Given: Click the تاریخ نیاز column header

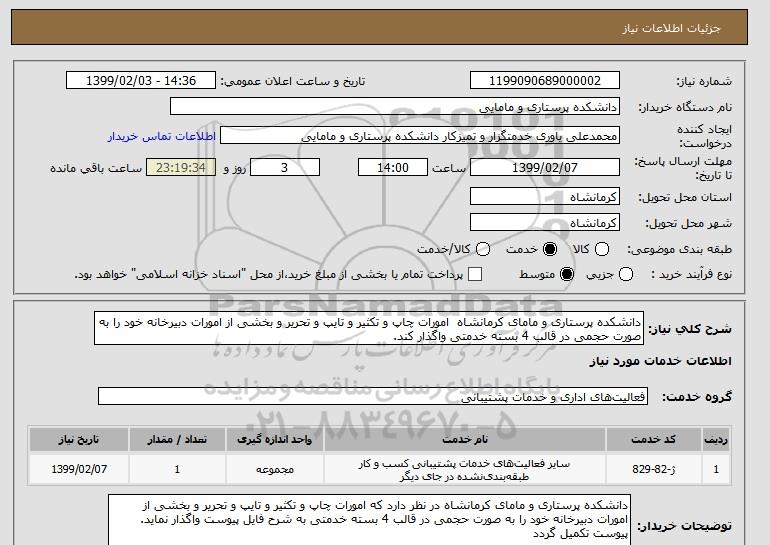Looking at the screenshot, I should click(x=79, y=439).
